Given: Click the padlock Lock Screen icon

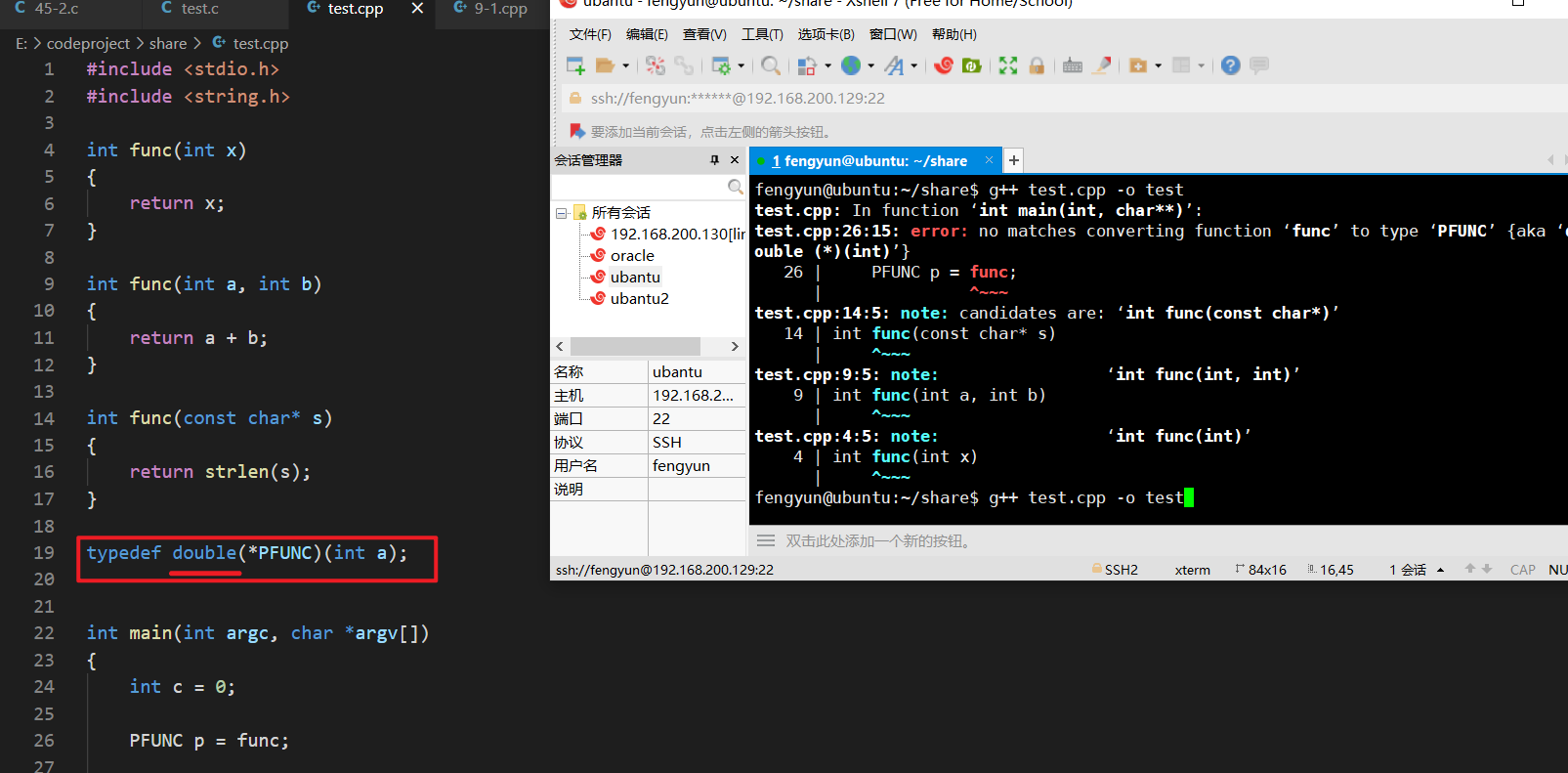Looking at the screenshot, I should click(1037, 65).
